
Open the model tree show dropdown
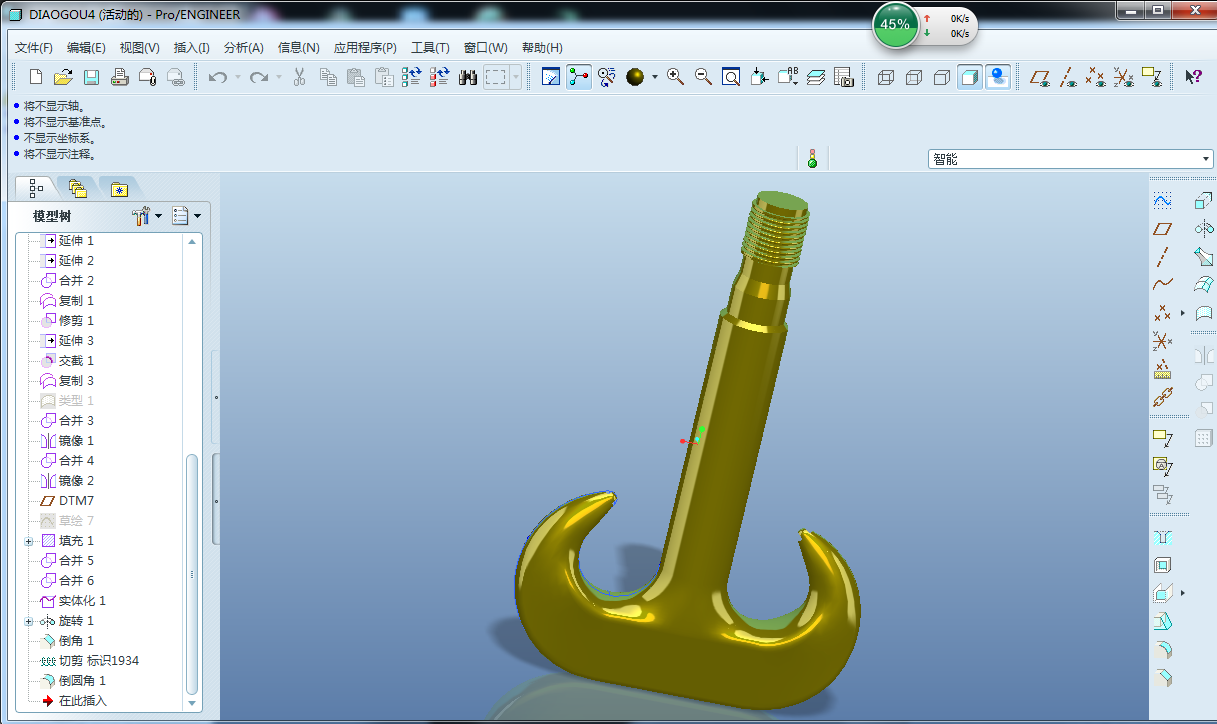(186, 215)
